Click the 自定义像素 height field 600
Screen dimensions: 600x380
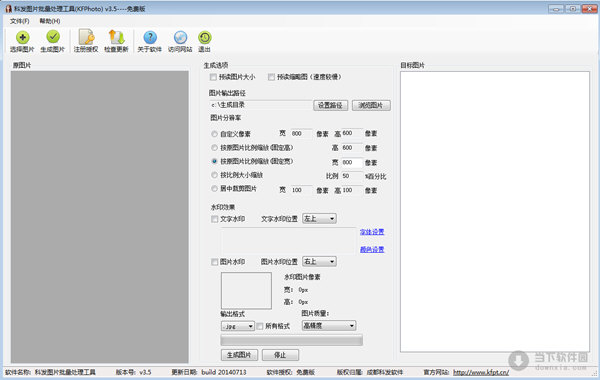(352, 133)
